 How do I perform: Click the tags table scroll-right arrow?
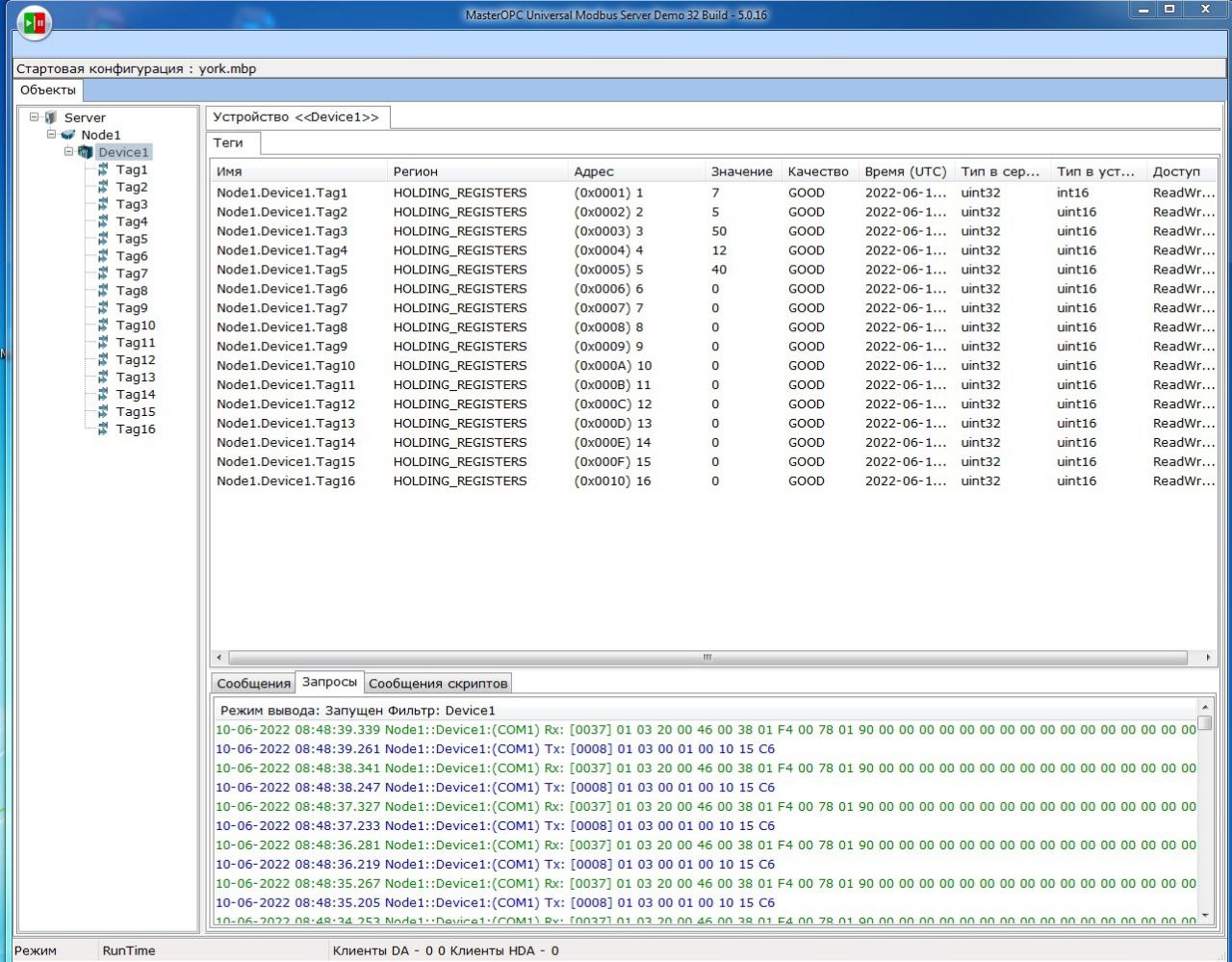pyautogui.click(x=1208, y=658)
